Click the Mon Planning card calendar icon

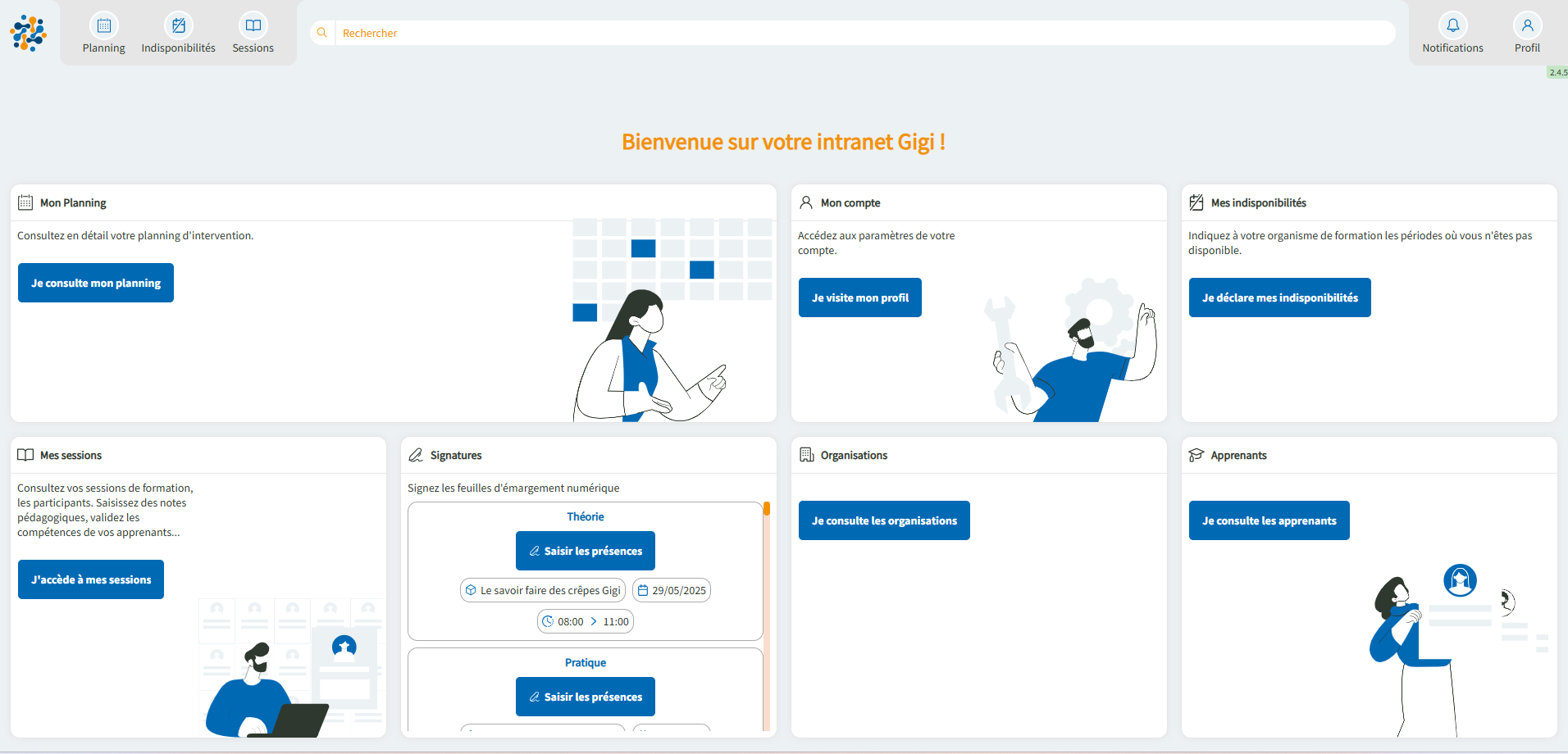tap(25, 202)
